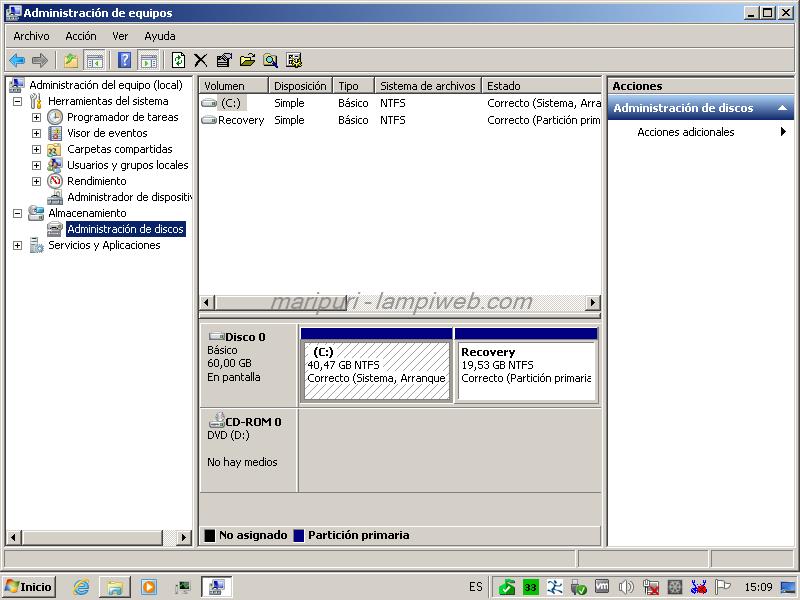Select the Recovery 19,53 GB partition block
Image resolution: width=800 pixels, height=600 pixels.
[x=527, y=370]
